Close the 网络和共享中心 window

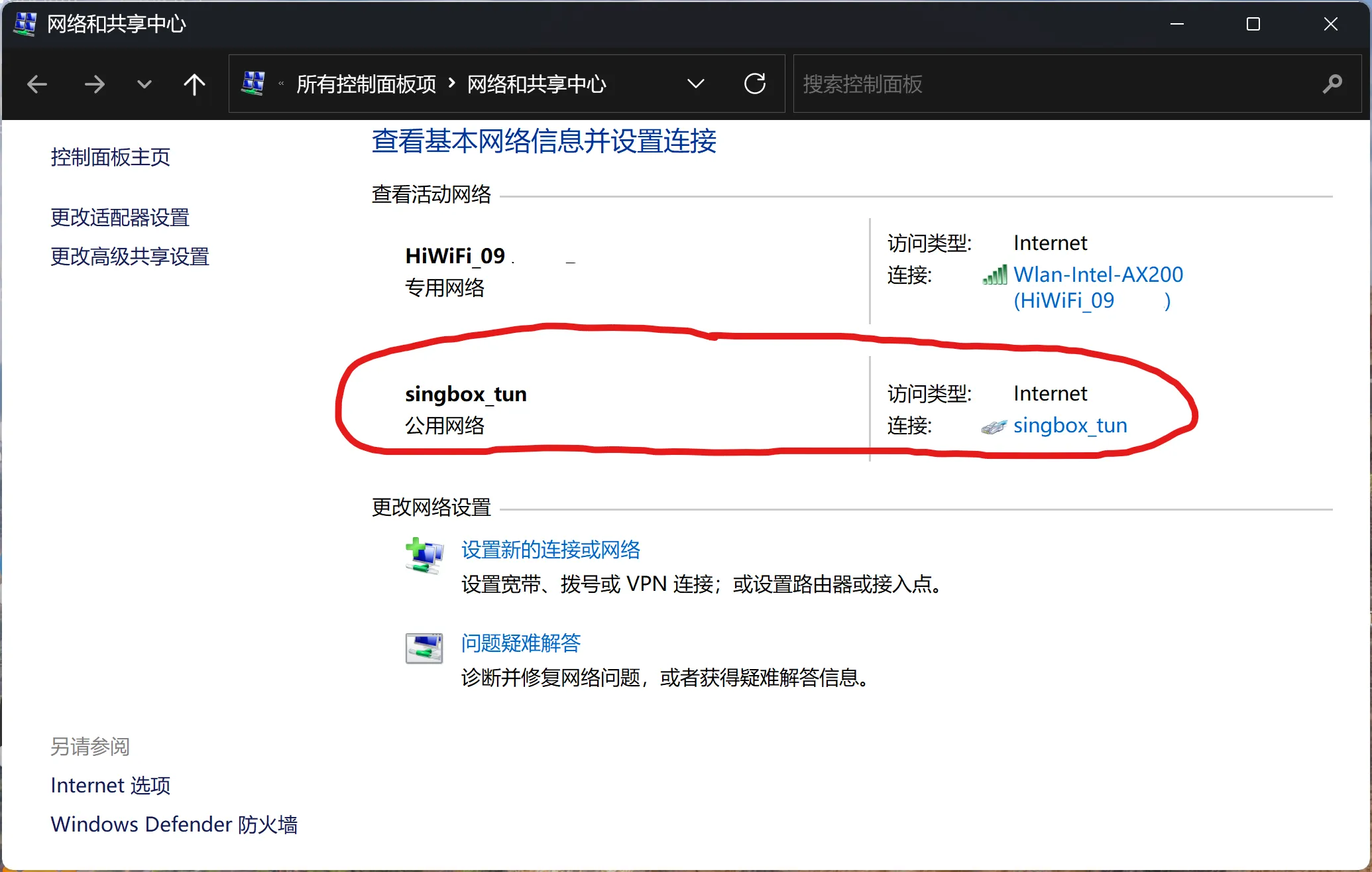(1330, 24)
